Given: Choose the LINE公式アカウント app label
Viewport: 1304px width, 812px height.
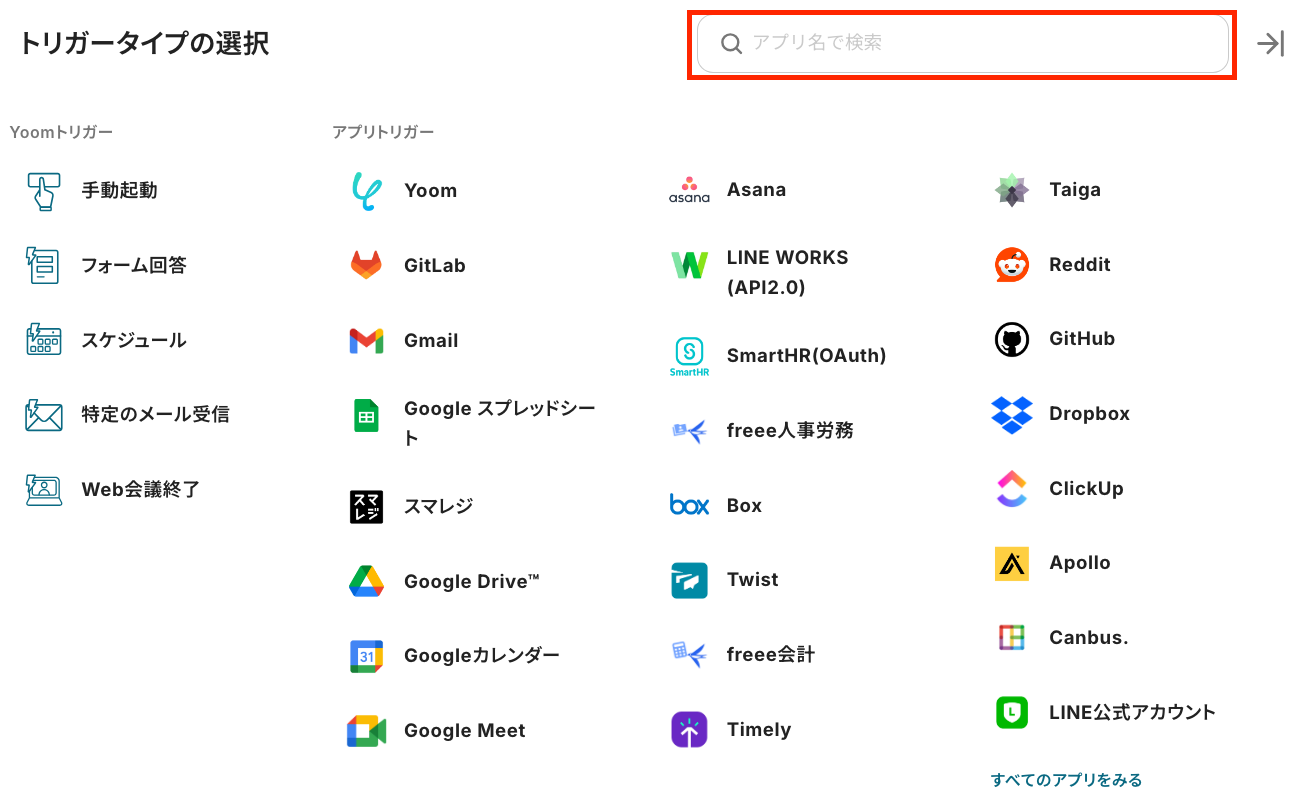Looking at the screenshot, I should pyautogui.click(x=1132, y=712).
